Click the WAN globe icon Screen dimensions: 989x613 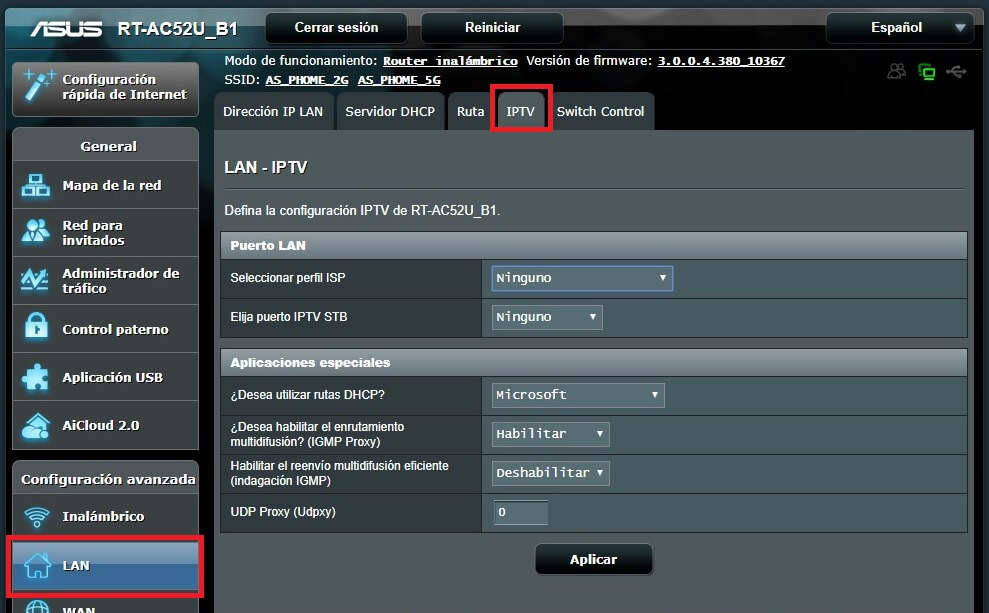click(x=37, y=607)
